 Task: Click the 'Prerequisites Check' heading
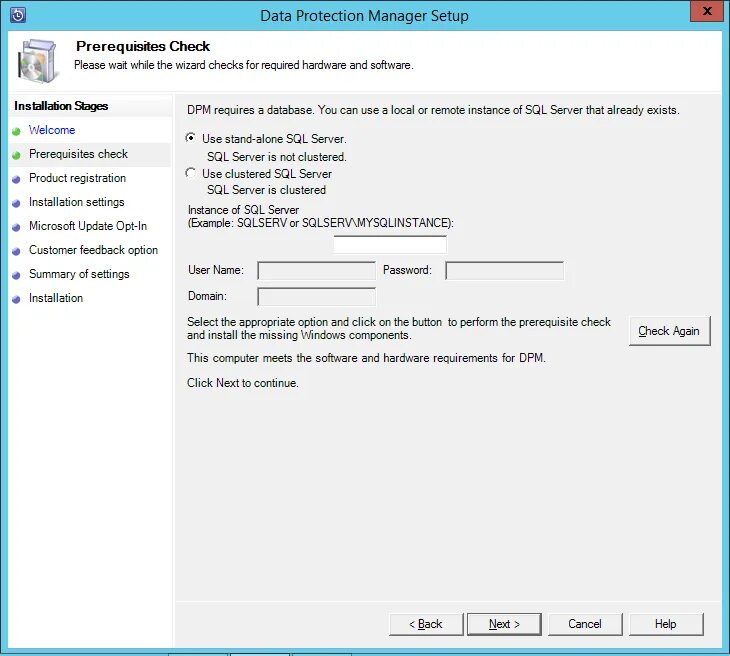(143, 46)
